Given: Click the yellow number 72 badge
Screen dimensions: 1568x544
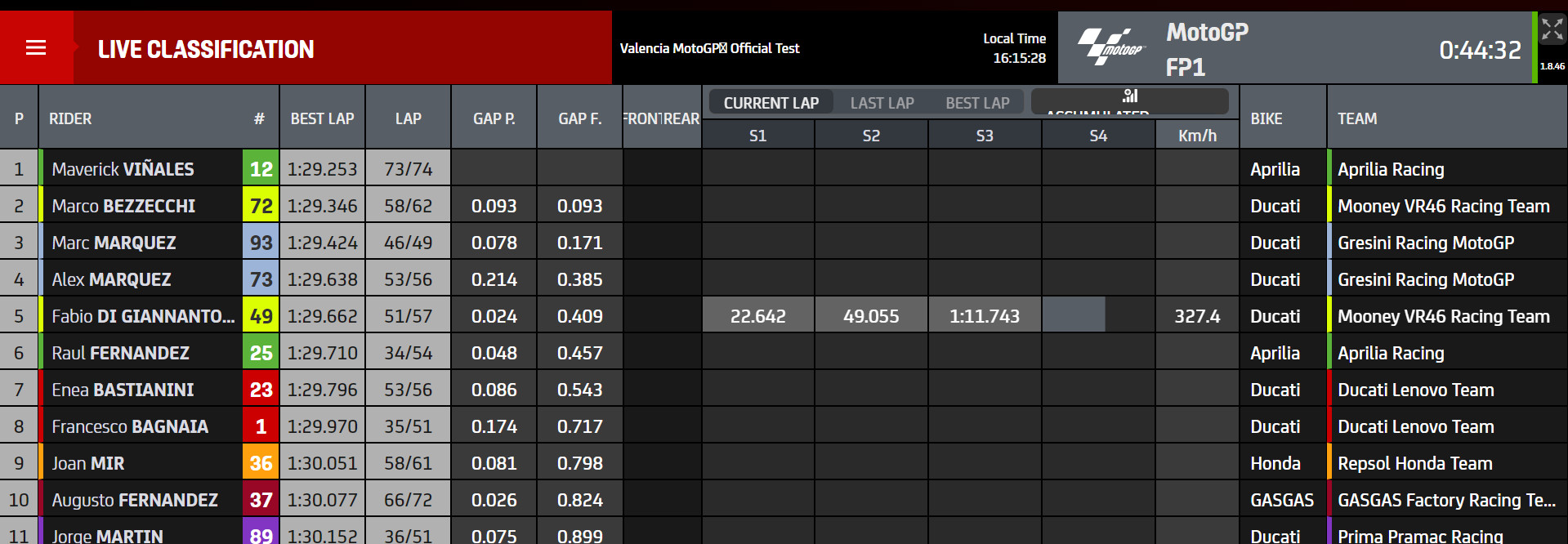Looking at the screenshot, I should [261, 206].
